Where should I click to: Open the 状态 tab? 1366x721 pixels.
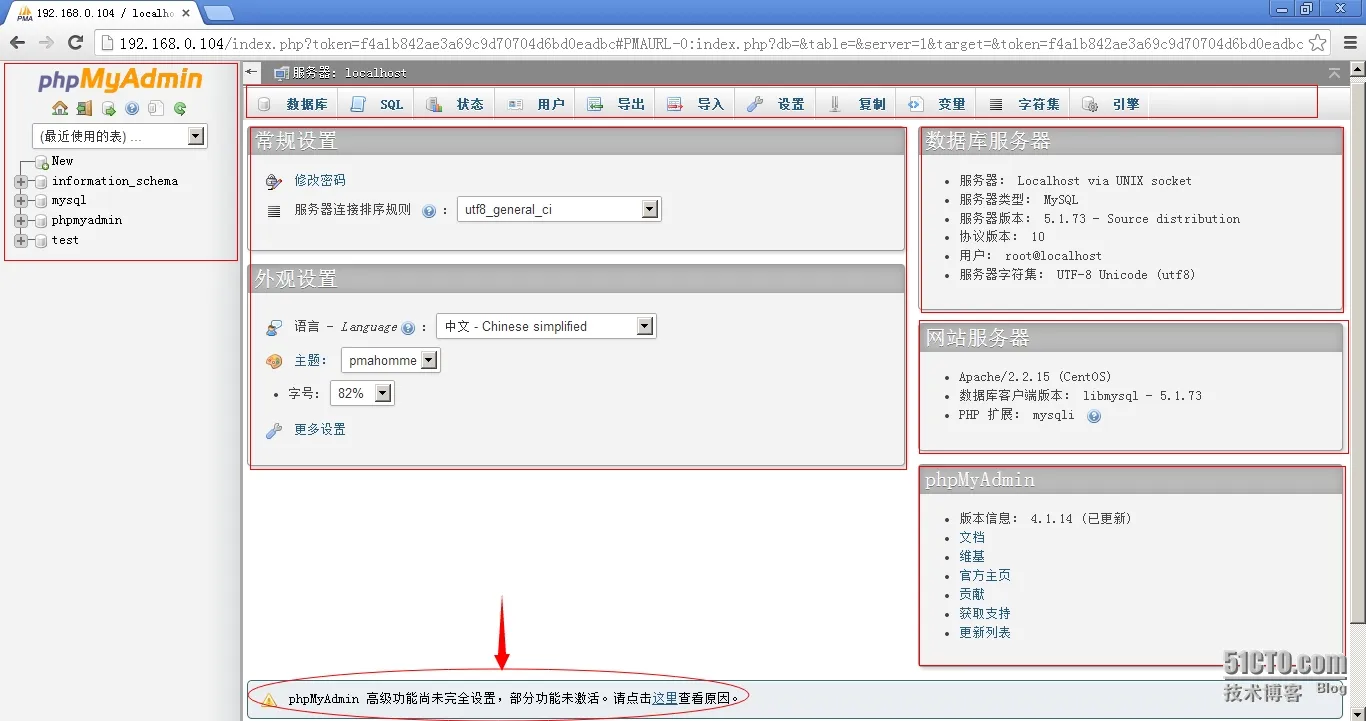pyautogui.click(x=455, y=104)
